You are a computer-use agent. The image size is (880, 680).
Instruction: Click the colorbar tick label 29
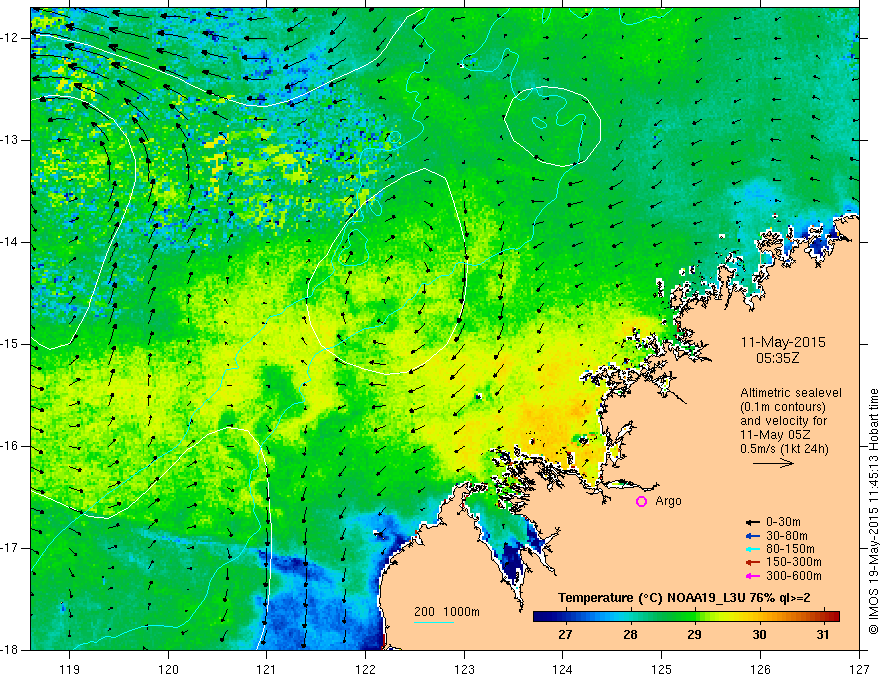[694, 634]
